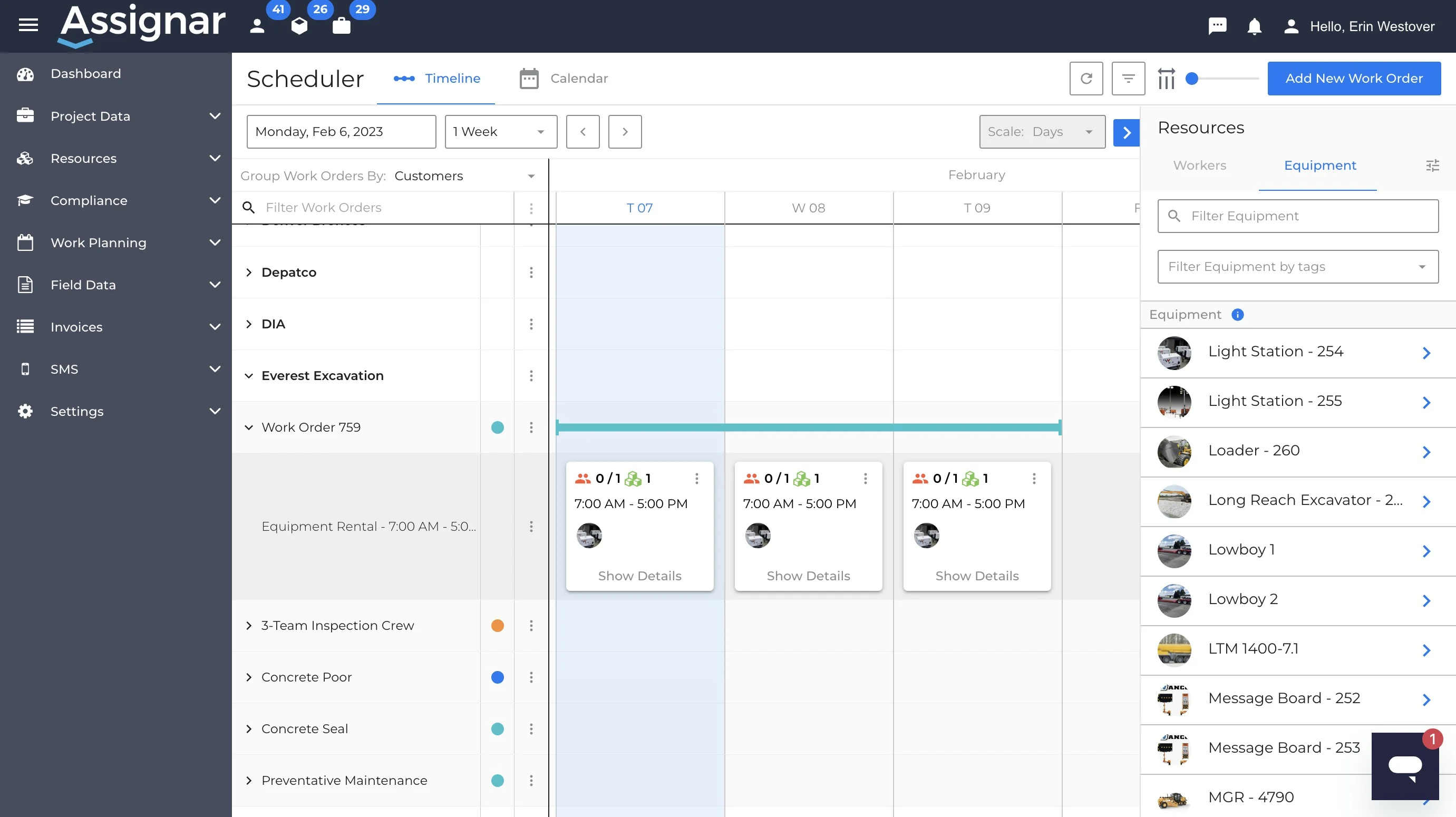The width and height of the screenshot is (1456, 817).
Task: Open options menu for Depatco row
Action: 531,273
